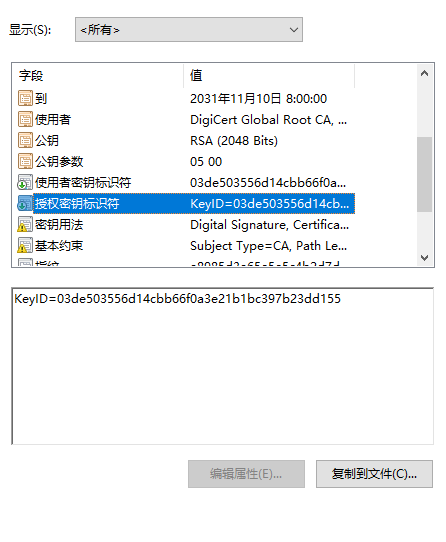Click the 到 (valid to) field icon

25,99
